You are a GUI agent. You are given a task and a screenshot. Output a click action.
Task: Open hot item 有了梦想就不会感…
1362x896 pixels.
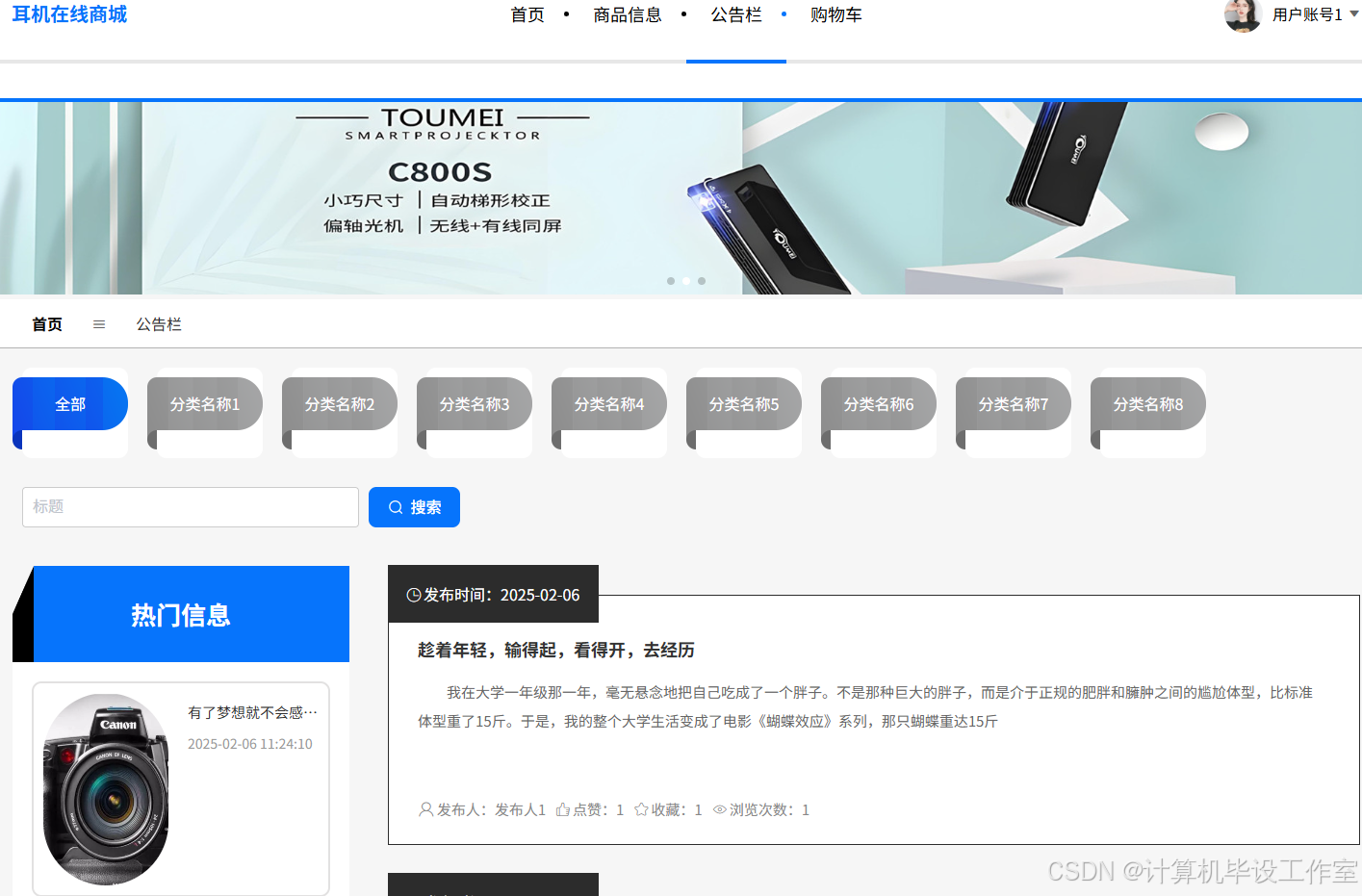[252, 712]
